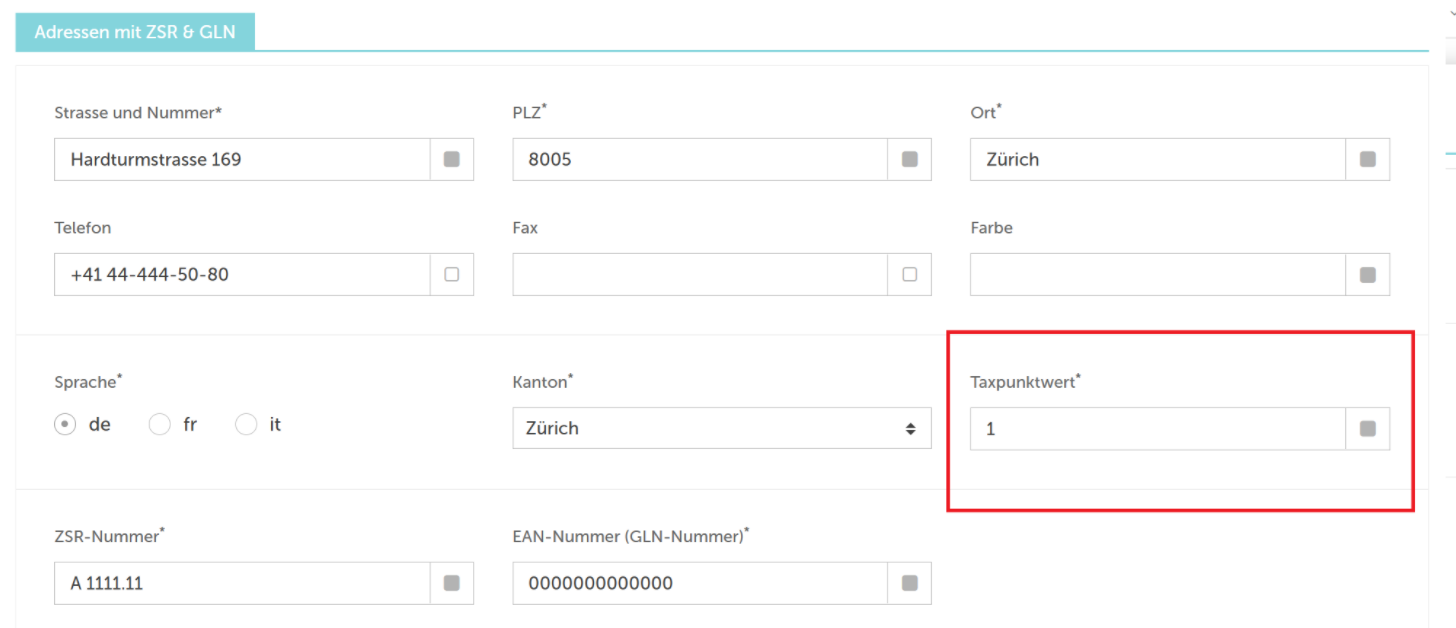This screenshot has width=1456, height=628.
Task: Click the Farbe color input field
Action: click(x=1158, y=274)
